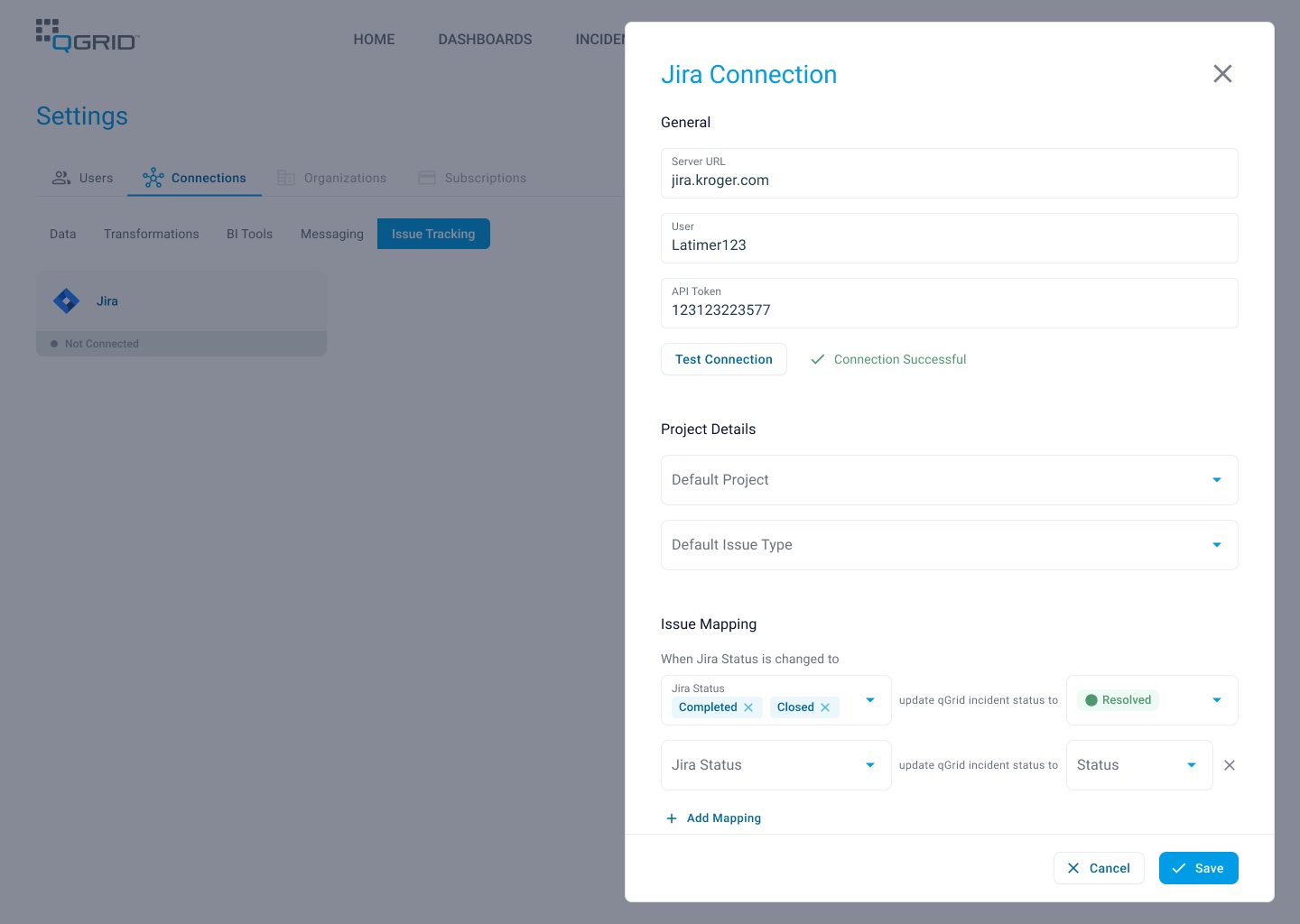
Task: Click the User input field
Action: (950, 238)
